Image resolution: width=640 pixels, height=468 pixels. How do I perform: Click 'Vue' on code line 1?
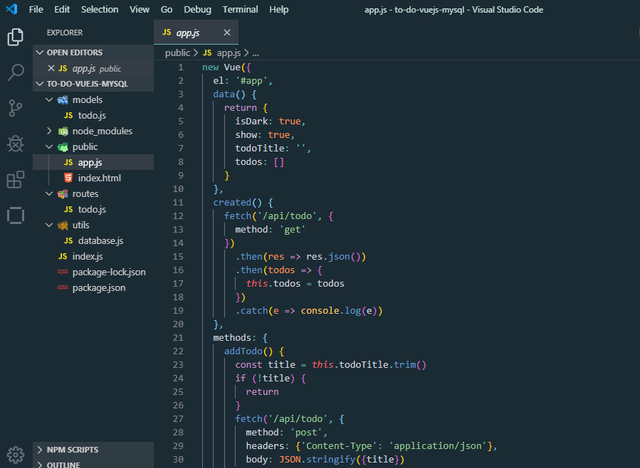click(232, 67)
